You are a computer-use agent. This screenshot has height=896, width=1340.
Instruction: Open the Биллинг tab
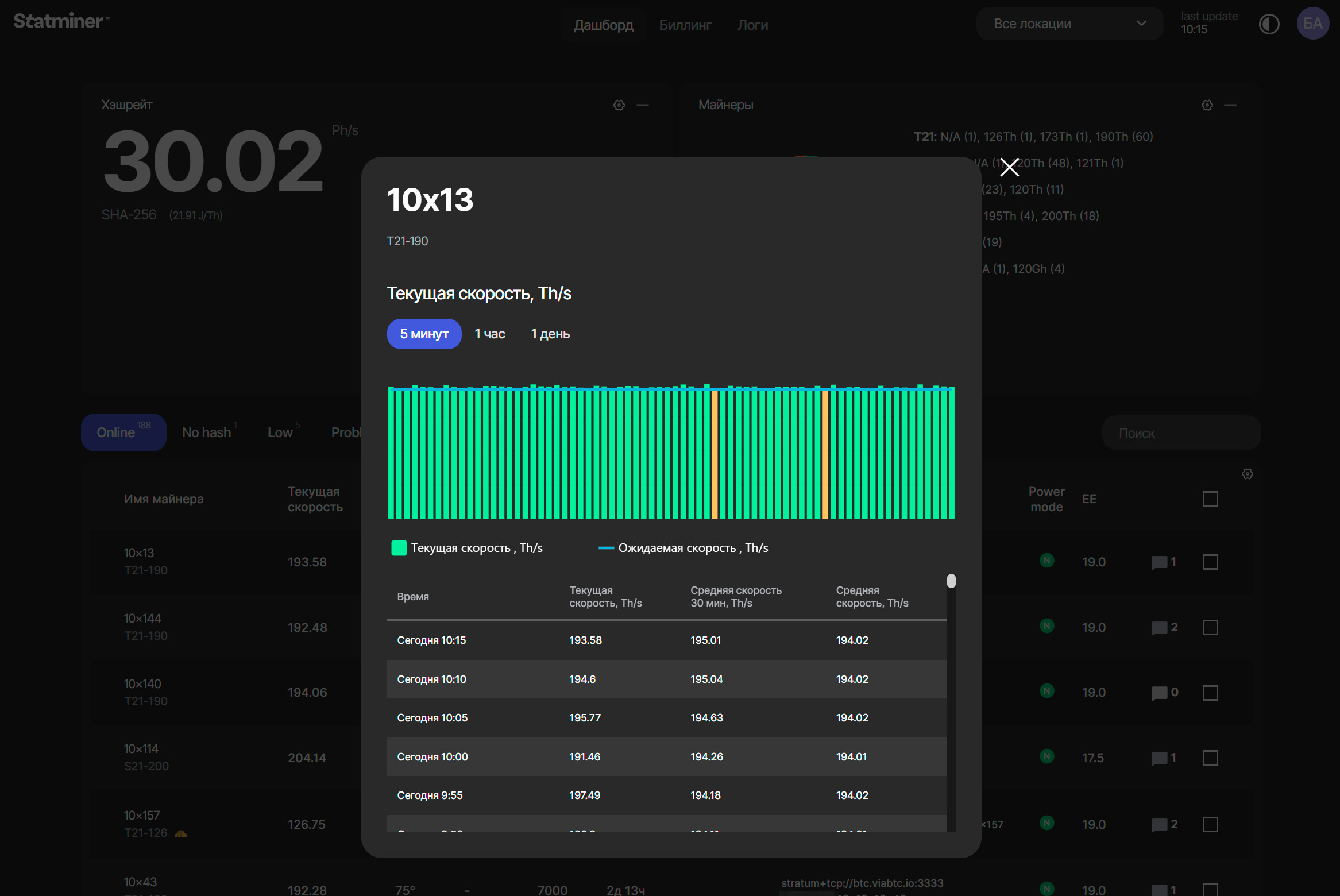(x=685, y=25)
